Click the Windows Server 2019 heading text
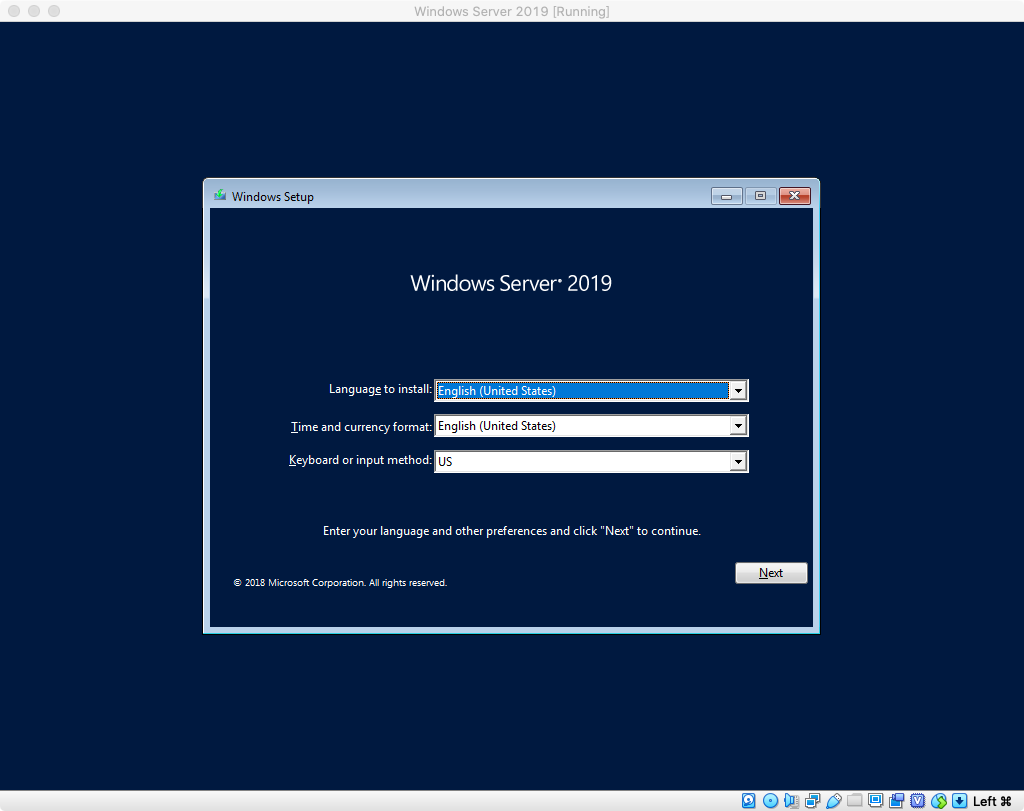The image size is (1024, 811). (511, 283)
